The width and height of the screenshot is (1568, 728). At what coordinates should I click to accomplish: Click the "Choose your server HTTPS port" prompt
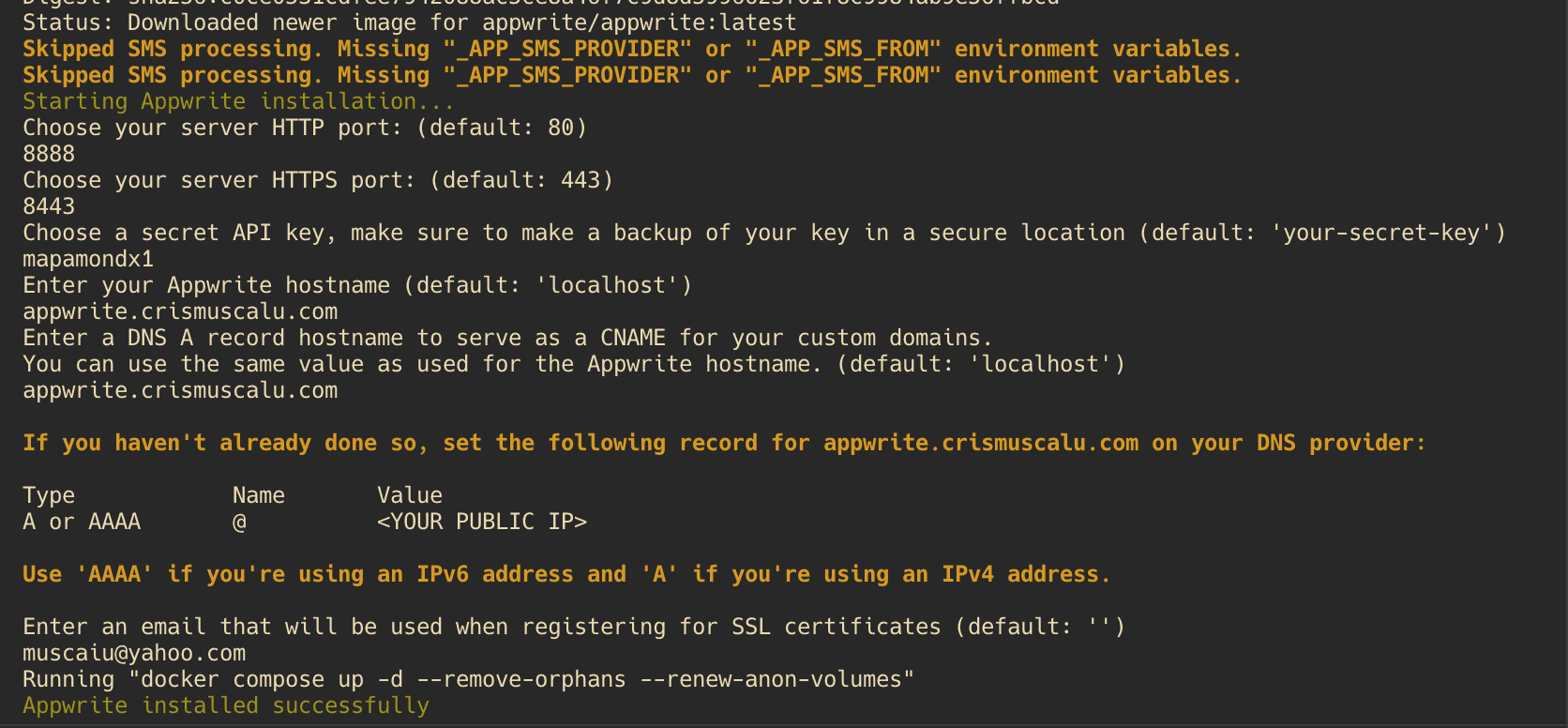318,180
